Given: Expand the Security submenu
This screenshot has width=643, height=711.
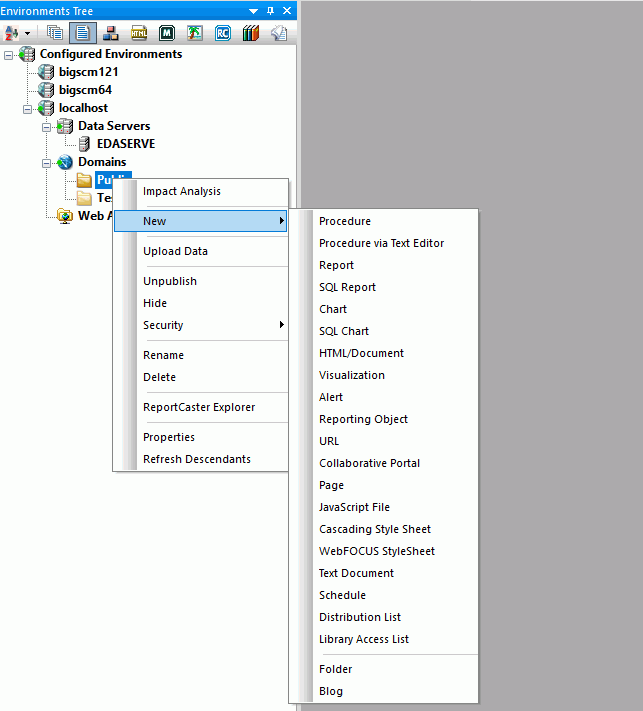Looking at the screenshot, I should [200, 325].
